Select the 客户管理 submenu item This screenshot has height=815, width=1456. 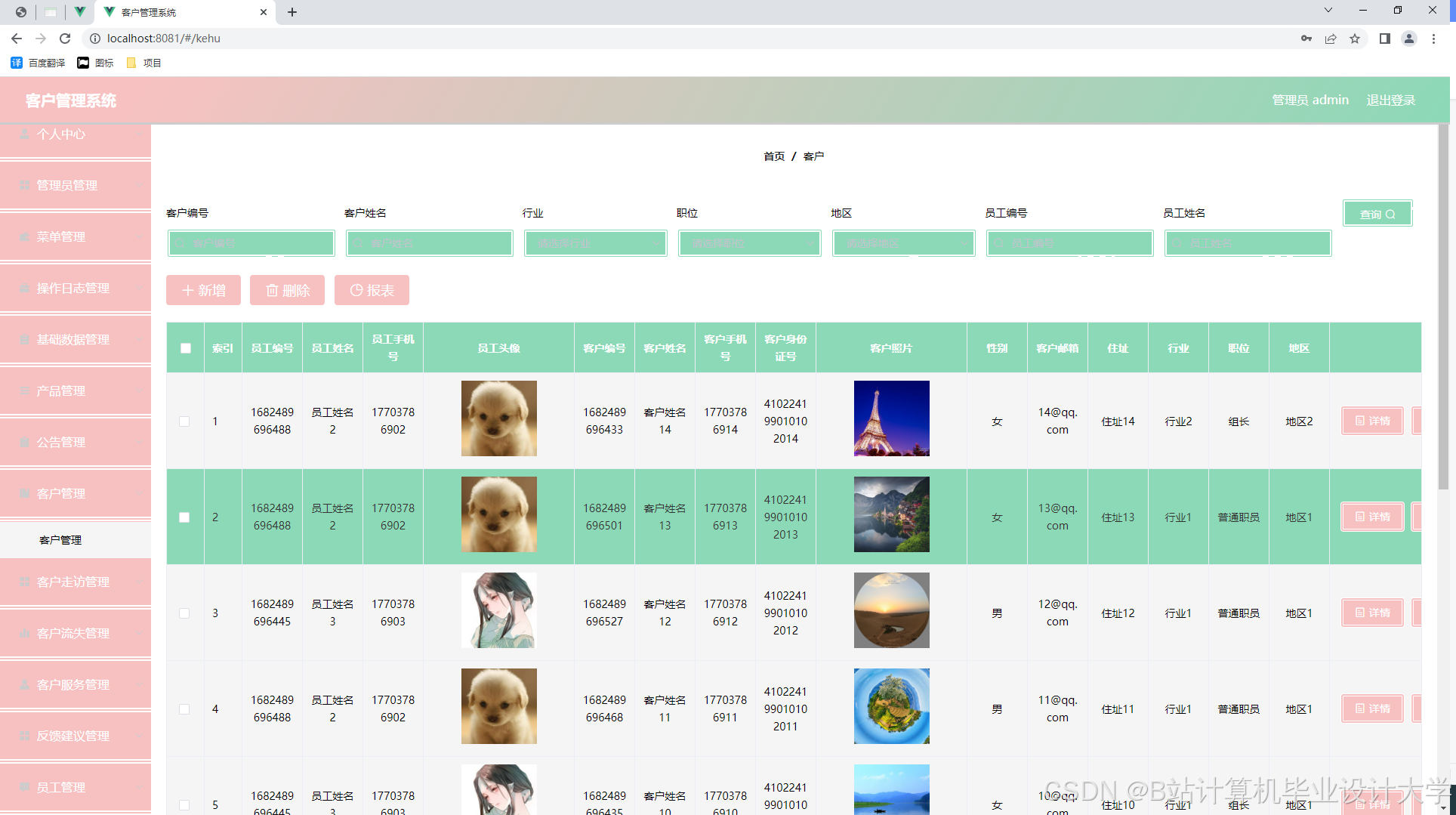[76, 540]
